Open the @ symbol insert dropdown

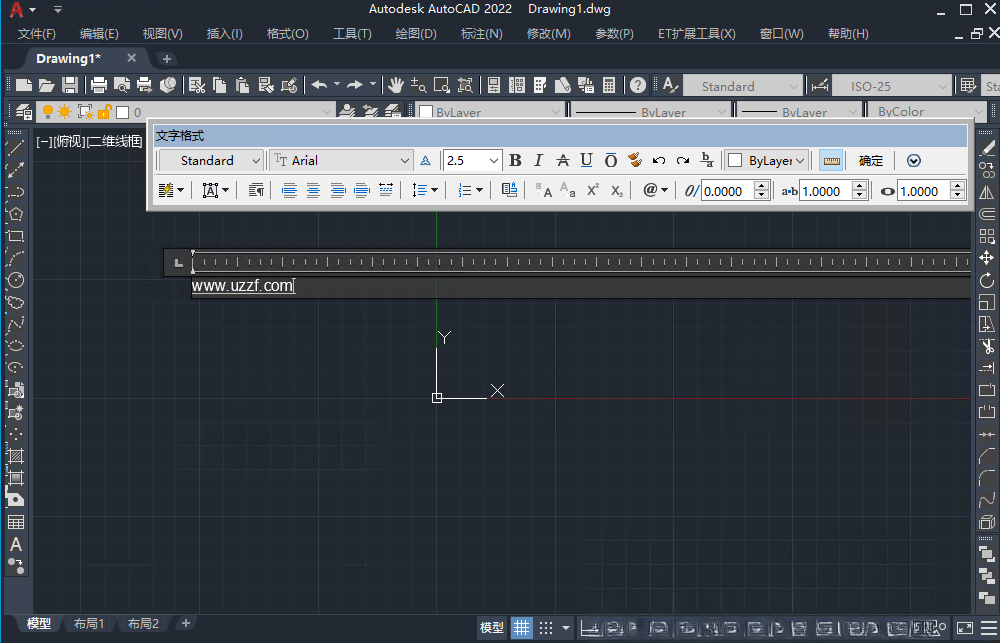click(x=655, y=190)
